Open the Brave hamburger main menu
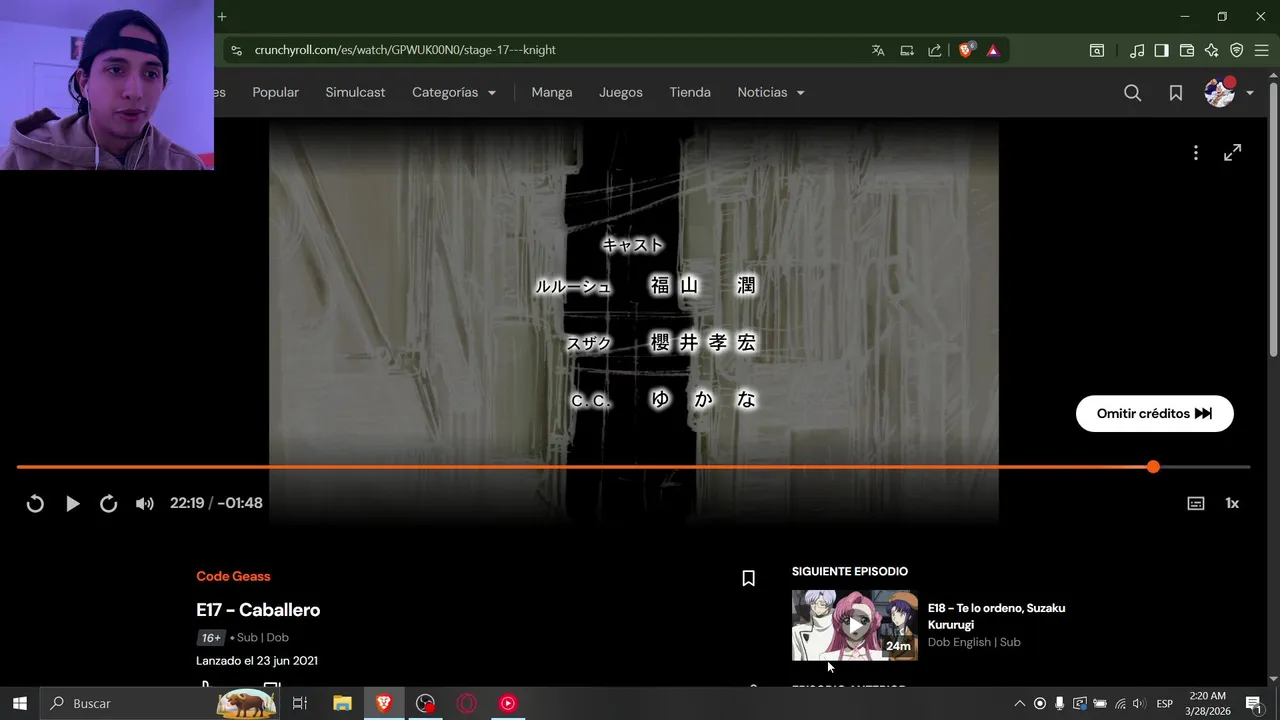Viewport: 1280px width, 720px height. (1262, 50)
